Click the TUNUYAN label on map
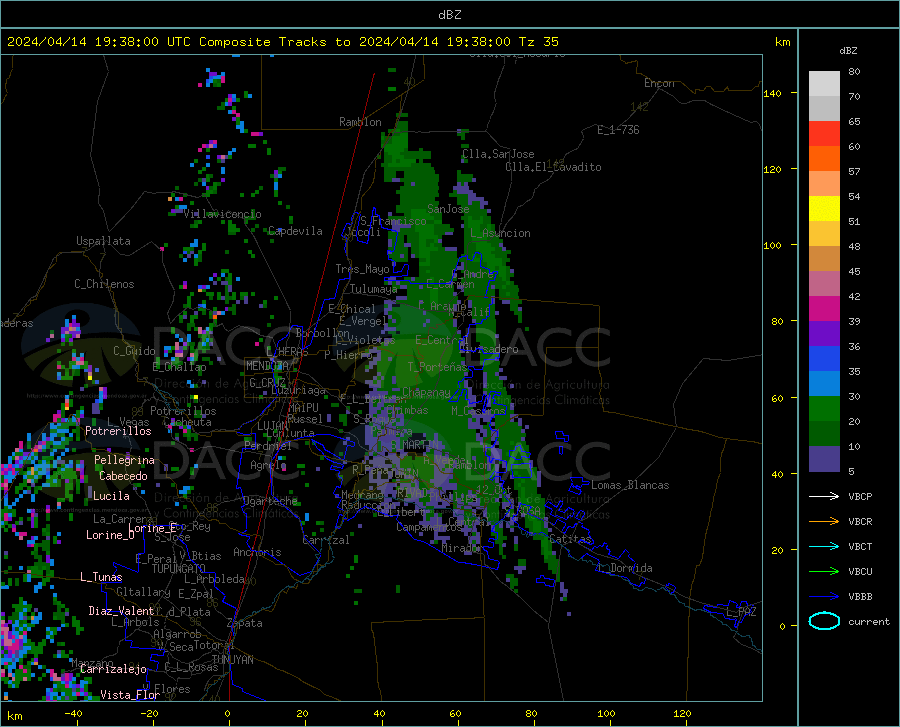The image size is (900, 727). tap(232, 660)
